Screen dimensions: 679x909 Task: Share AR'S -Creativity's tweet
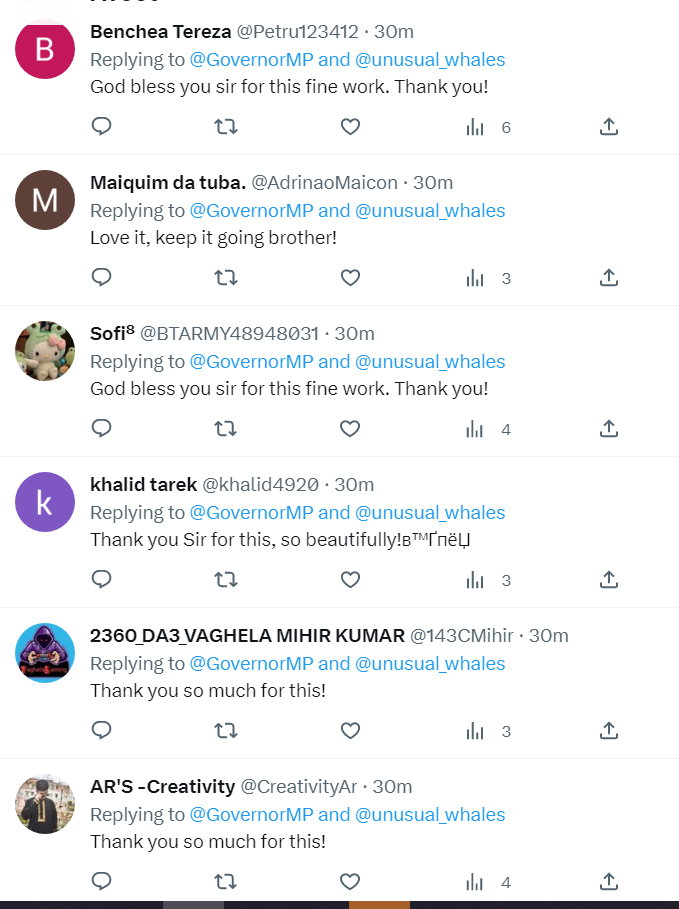[608, 882]
